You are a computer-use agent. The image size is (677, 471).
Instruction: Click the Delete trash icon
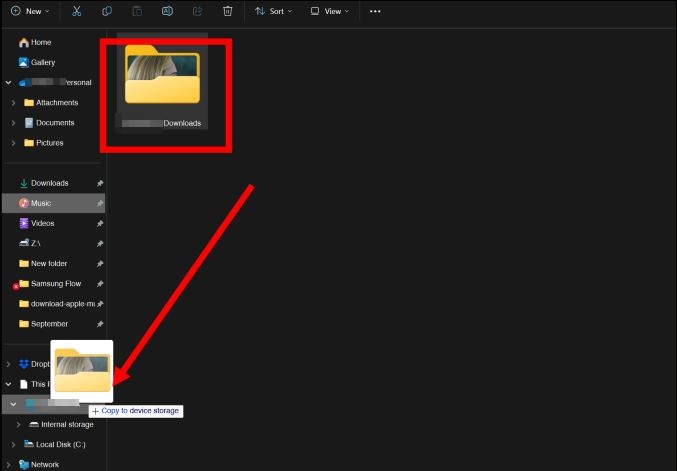(x=228, y=11)
